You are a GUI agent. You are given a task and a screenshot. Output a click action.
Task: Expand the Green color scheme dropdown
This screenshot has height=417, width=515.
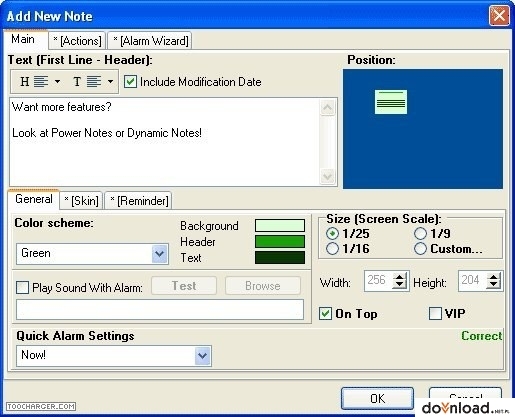(159, 254)
